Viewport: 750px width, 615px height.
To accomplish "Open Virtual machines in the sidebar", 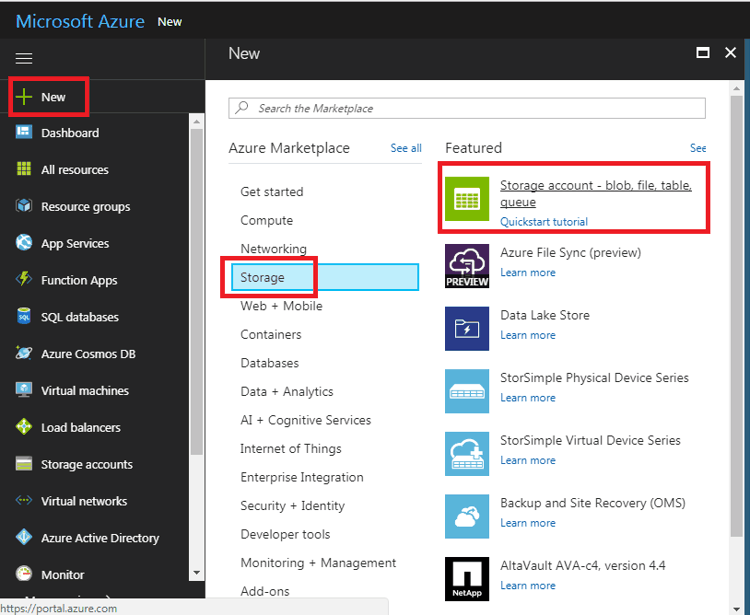I will click(x=84, y=391).
